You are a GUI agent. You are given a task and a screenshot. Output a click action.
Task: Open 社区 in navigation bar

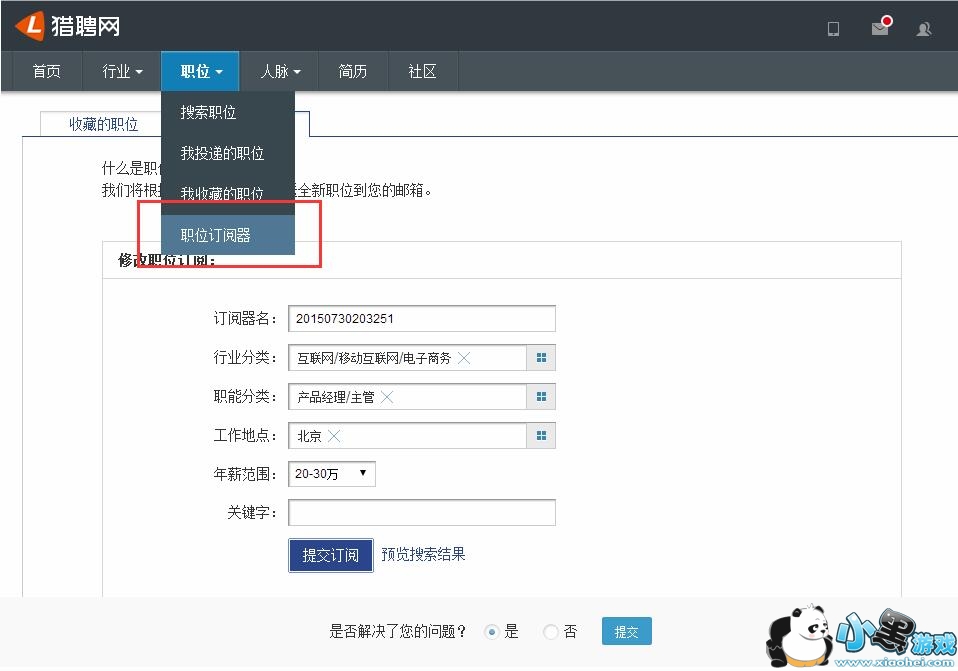coord(422,72)
